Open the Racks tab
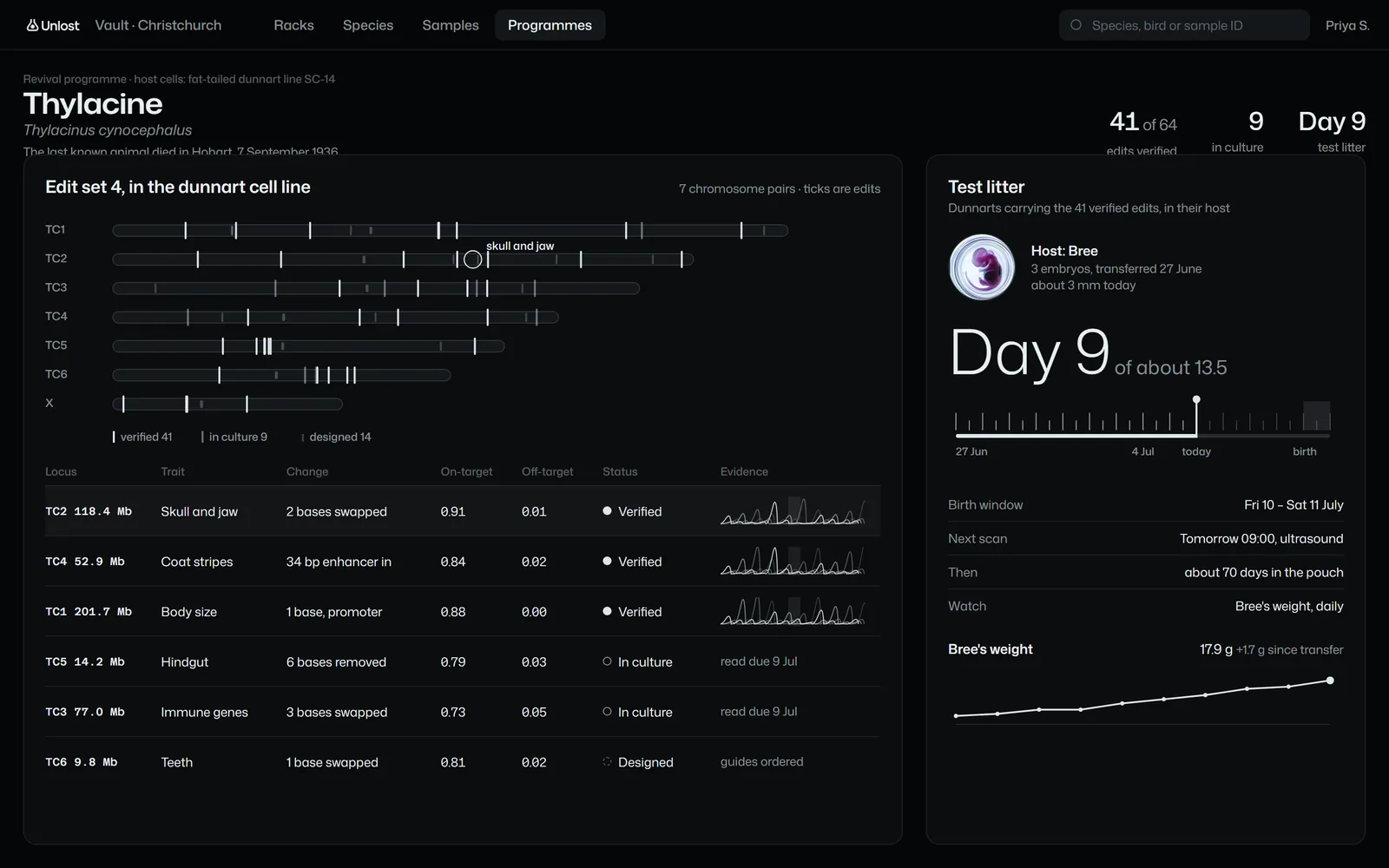 tap(293, 25)
